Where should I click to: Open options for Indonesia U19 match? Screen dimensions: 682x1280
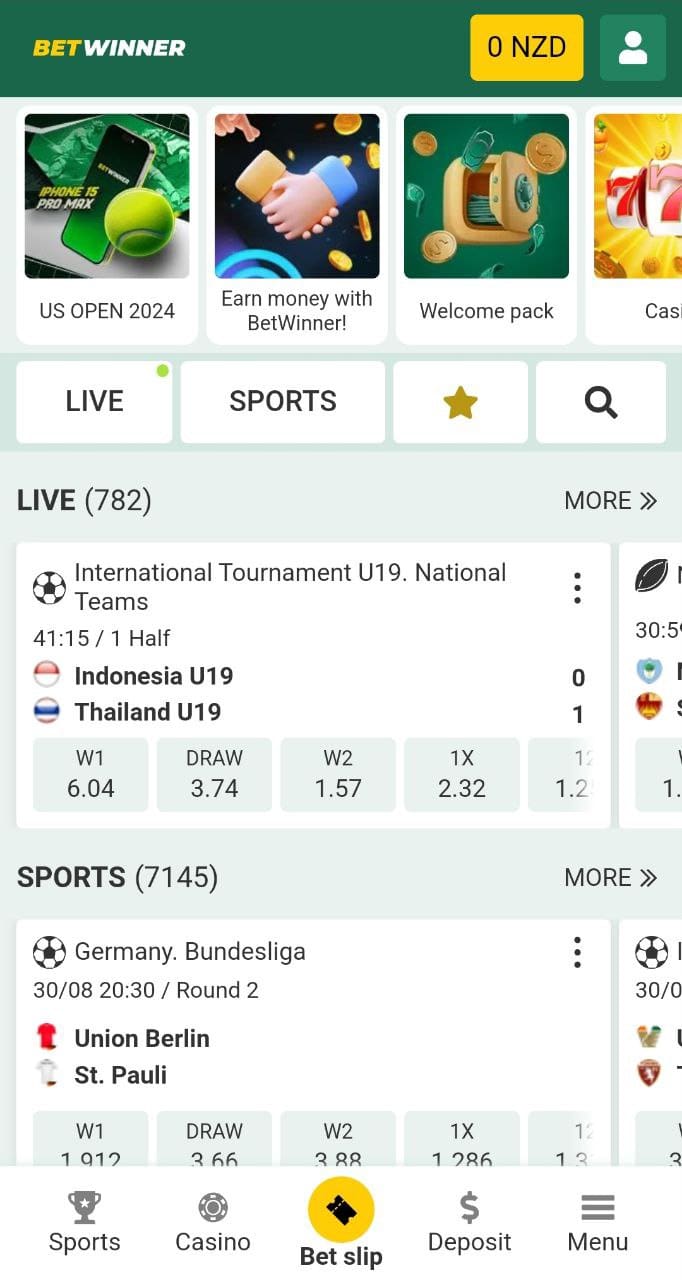577,588
